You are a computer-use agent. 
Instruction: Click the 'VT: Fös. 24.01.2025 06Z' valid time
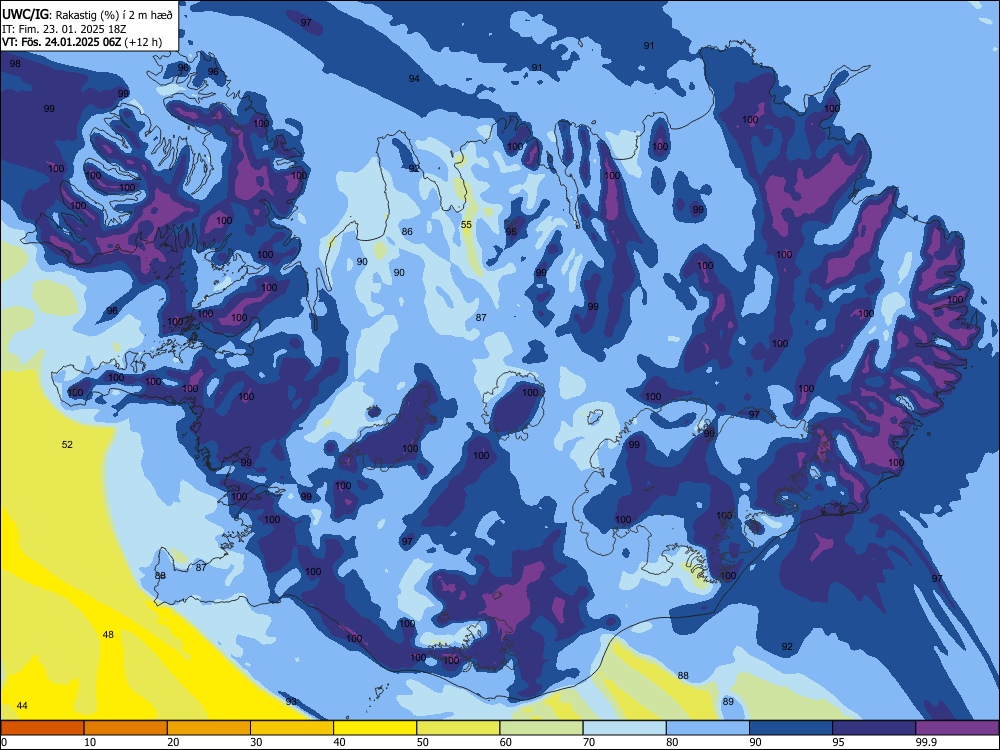click(x=61, y=43)
